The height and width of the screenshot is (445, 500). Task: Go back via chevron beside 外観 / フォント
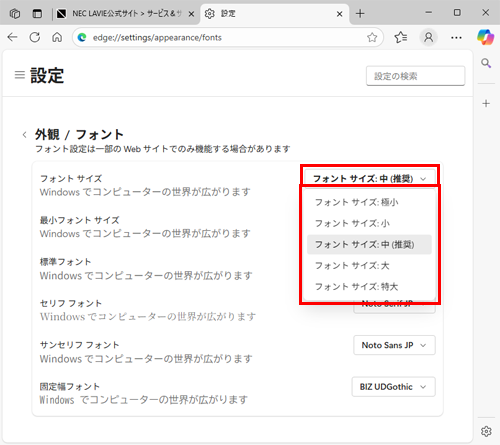coord(24,135)
